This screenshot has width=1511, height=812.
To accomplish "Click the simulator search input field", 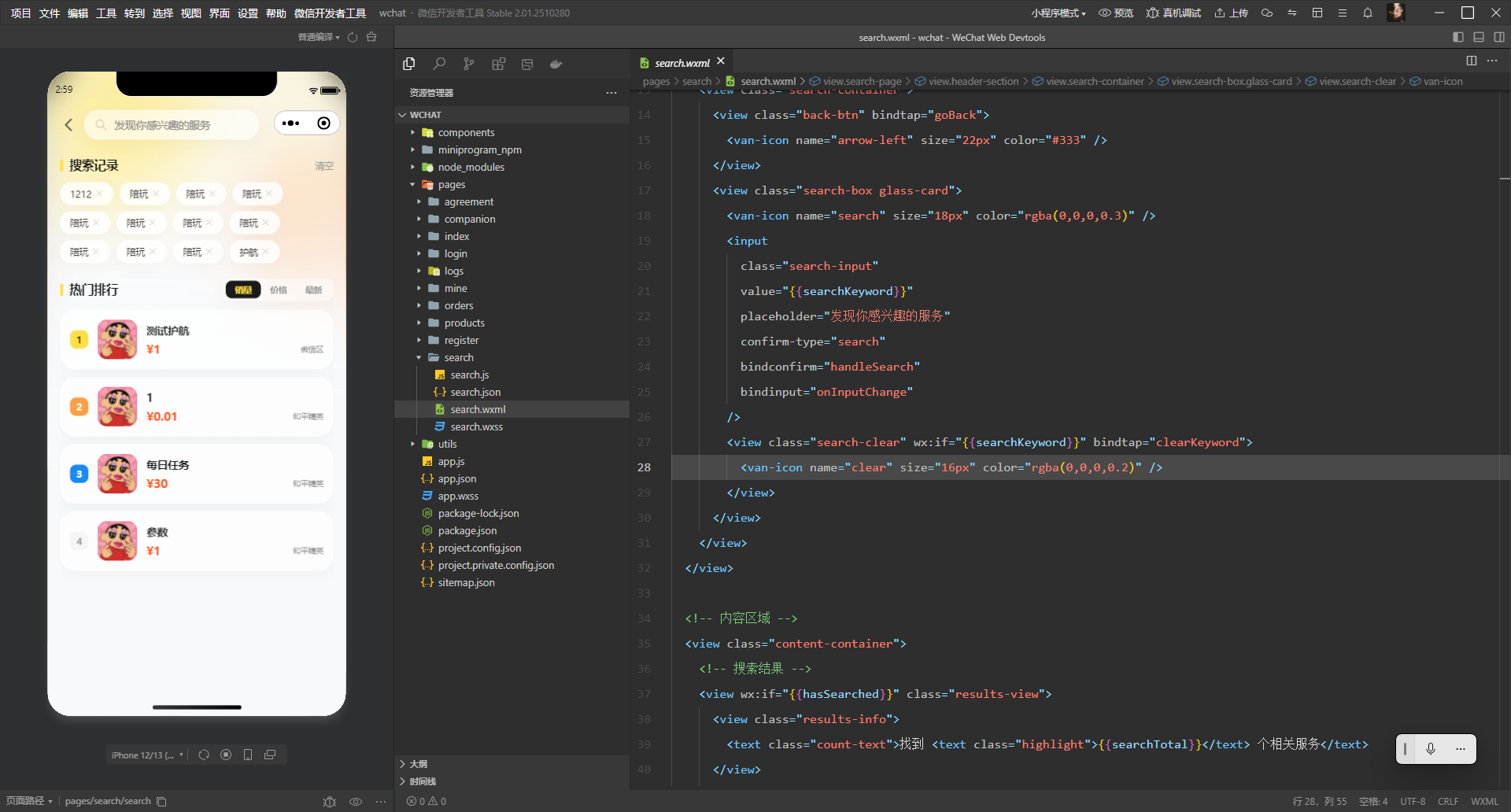I will point(173,124).
